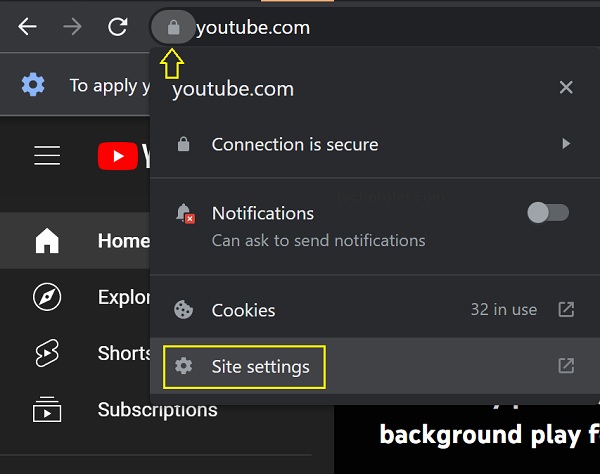Click 'Can ask to send notifications' text
600x474 pixels.
point(318,241)
